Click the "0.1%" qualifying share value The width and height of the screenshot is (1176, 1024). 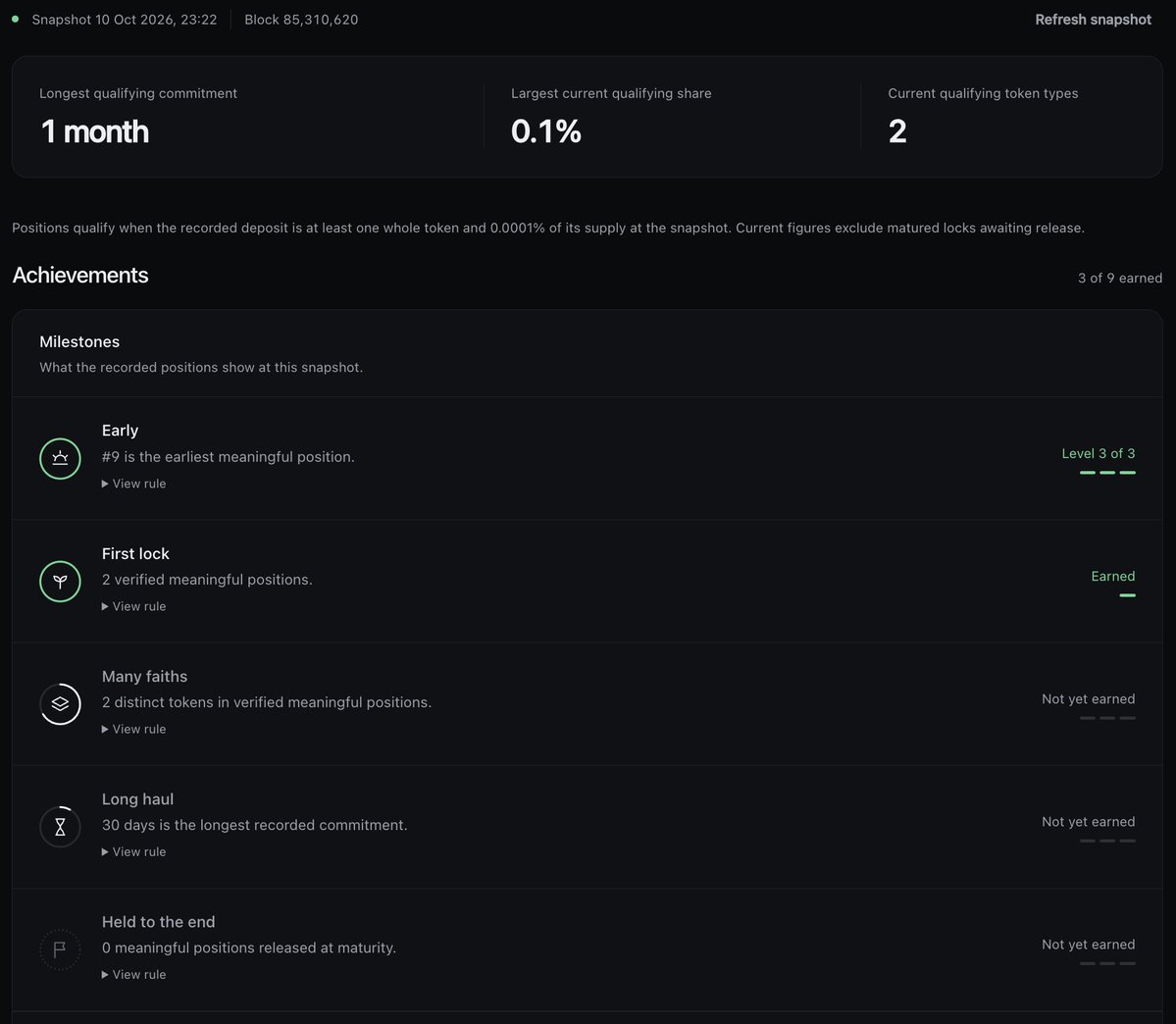[546, 132]
